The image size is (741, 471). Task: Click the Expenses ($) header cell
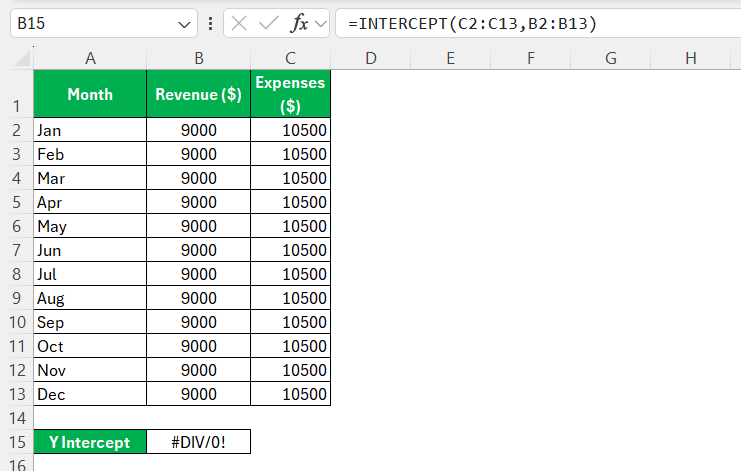[290, 94]
